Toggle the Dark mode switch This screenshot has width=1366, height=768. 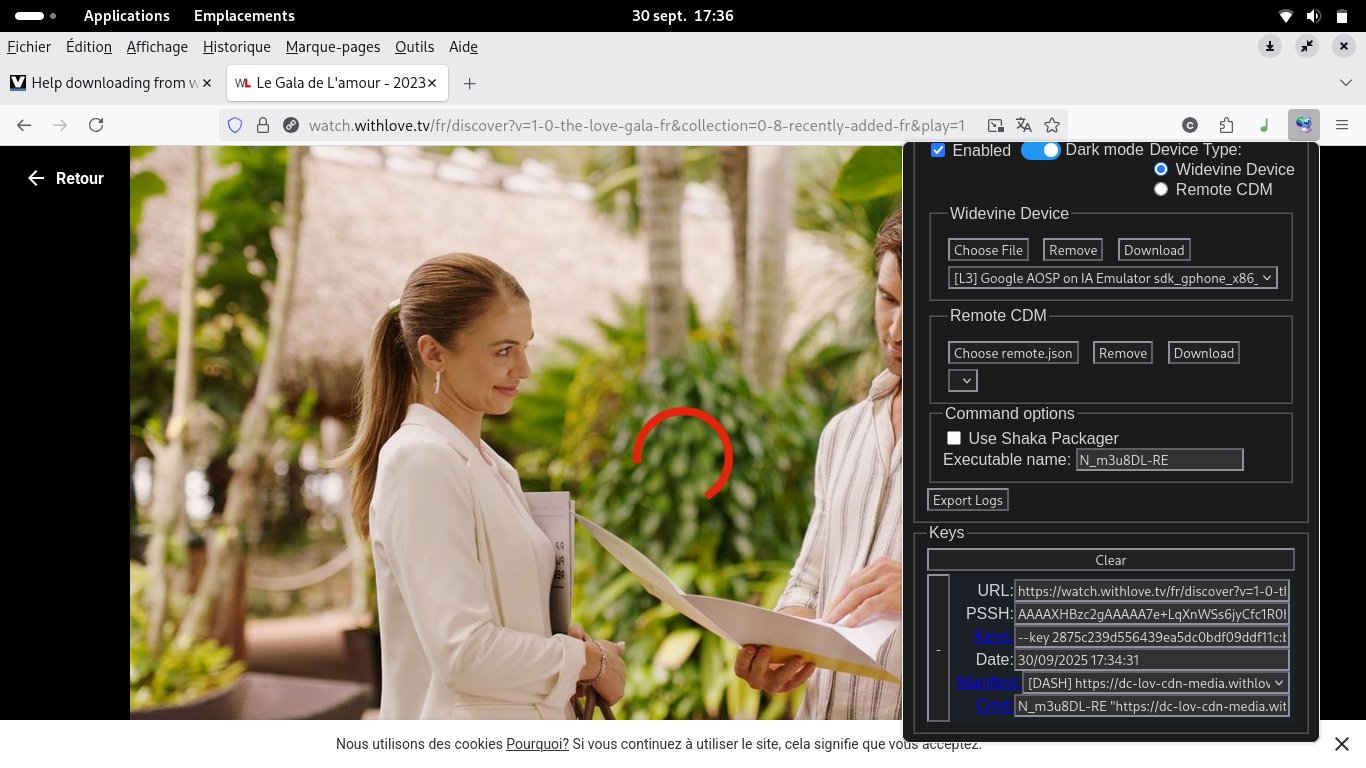click(1040, 150)
